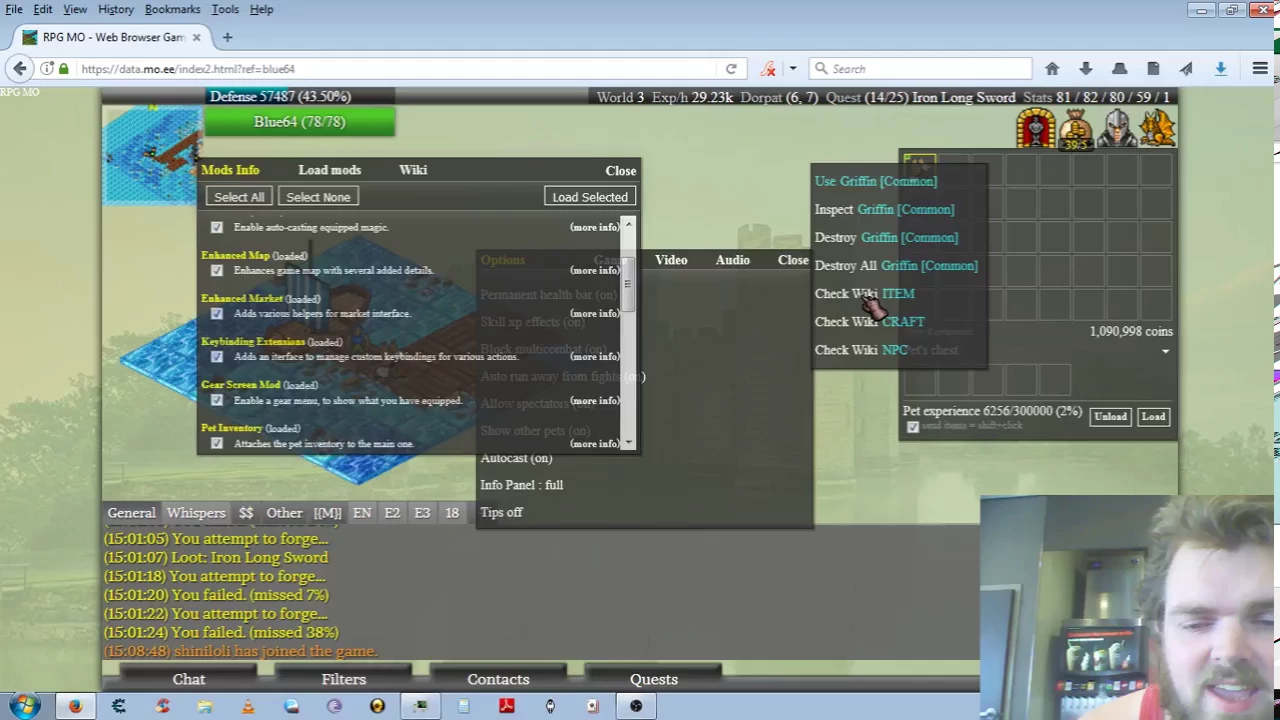Choose Destroy All Griffin [Common]
Image resolution: width=1280 pixels, height=720 pixels.
896,265
